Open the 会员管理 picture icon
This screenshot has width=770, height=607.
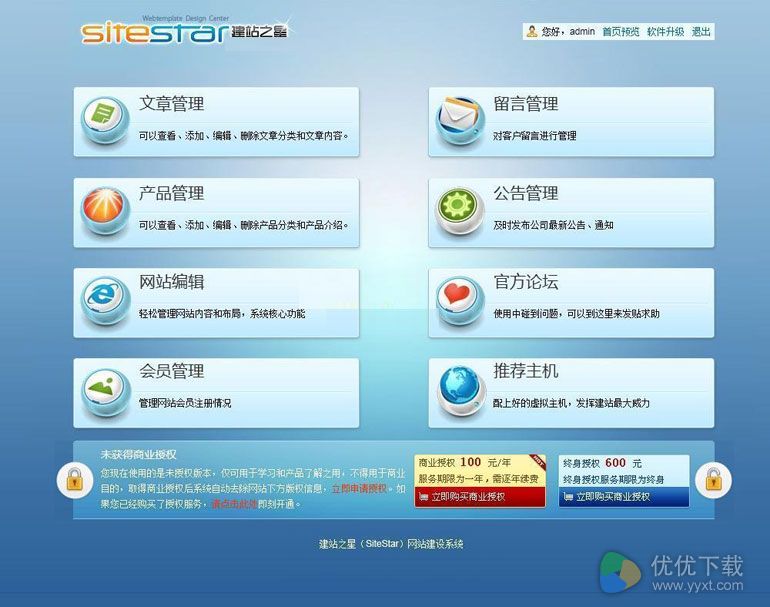point(105,391)
